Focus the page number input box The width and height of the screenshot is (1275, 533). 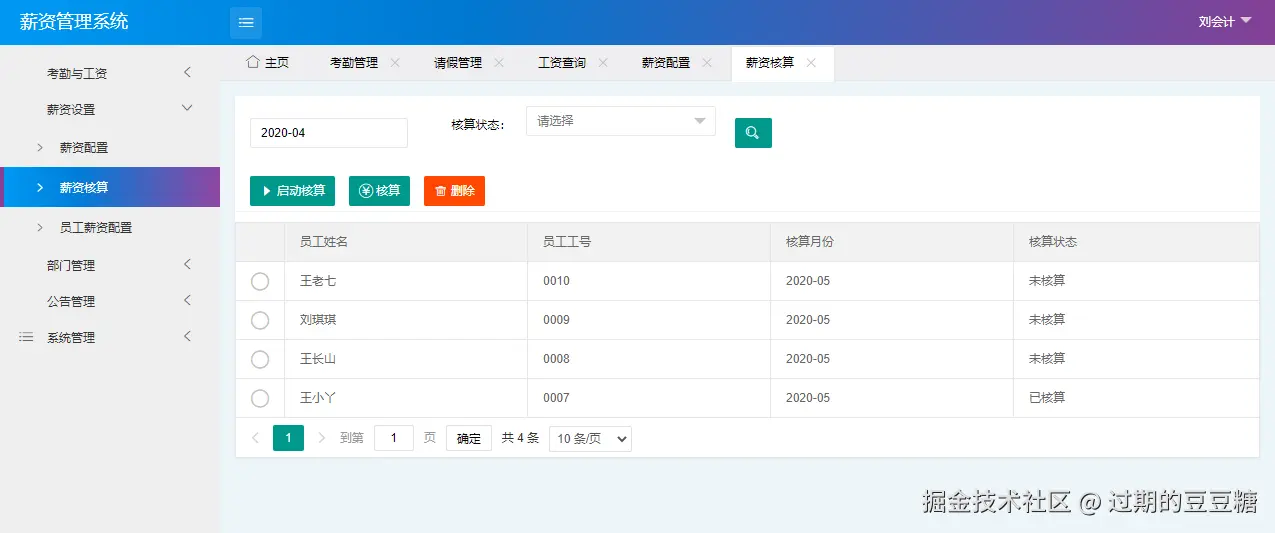point(394,438)
